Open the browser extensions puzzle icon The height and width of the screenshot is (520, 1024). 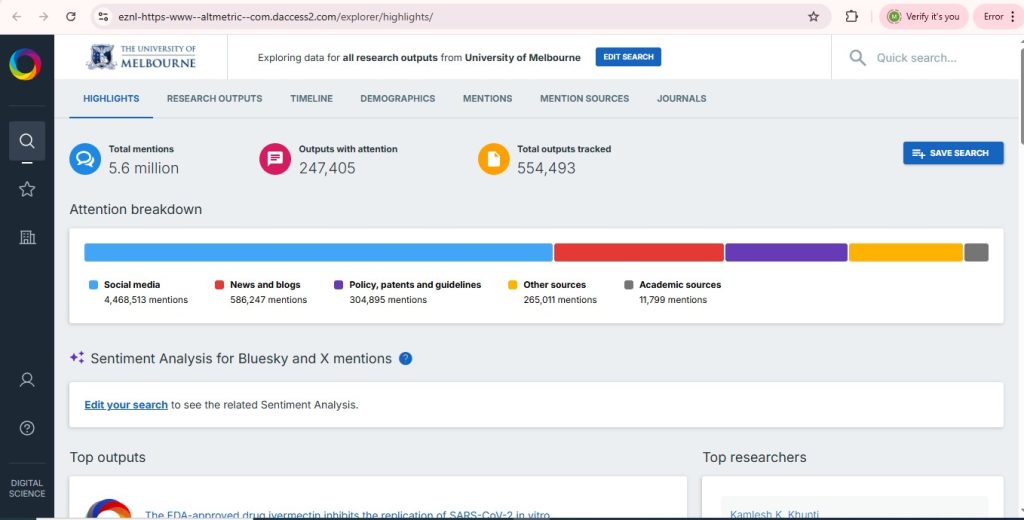pyautogui.click(x=852, y=16)
